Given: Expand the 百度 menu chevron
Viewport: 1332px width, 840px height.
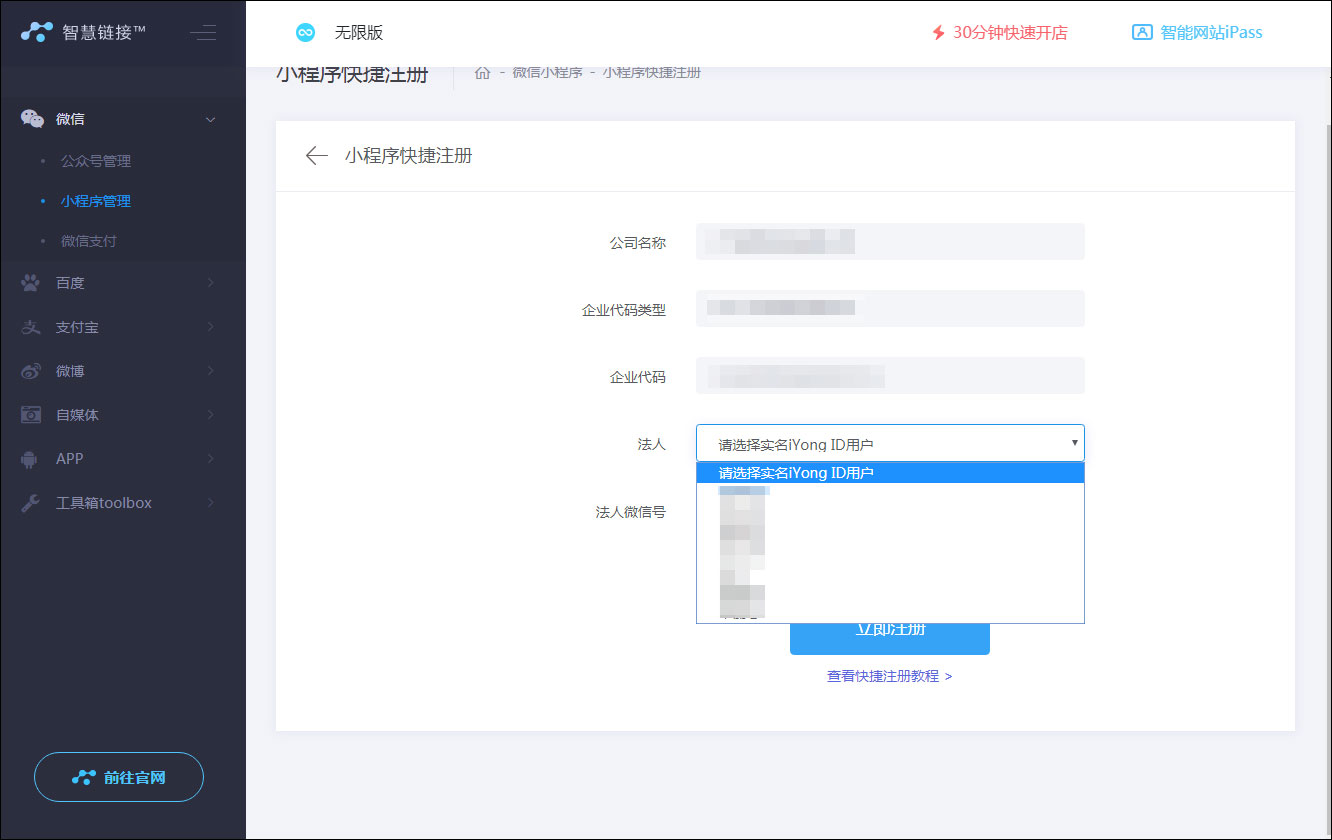Looking at the screenshot, I should point(210,283).
